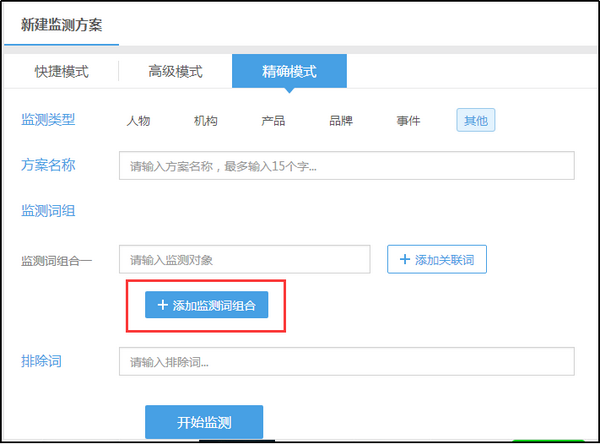This screenshot has height=444, width=600.
Task: Start monitoring with 开始监测 button
Action: click(x=204, y=422)
